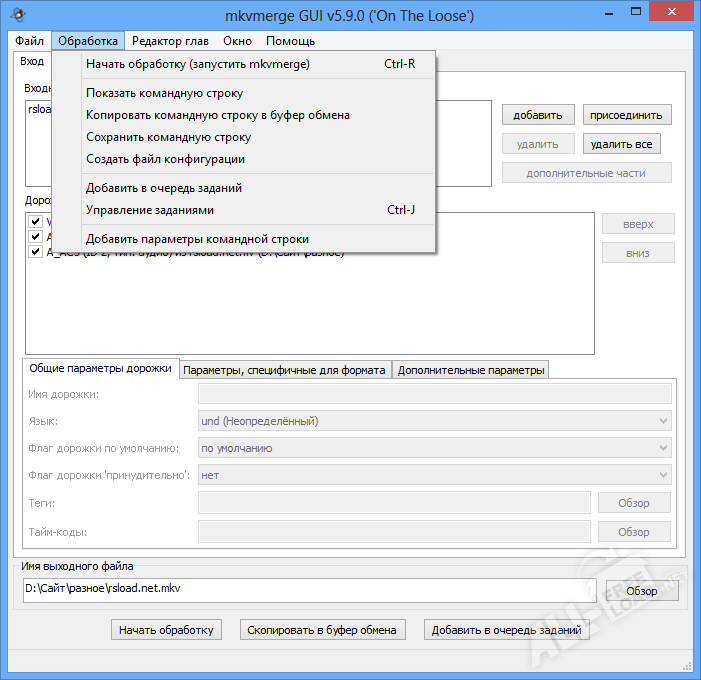Viewport: 701px width, 680px height.
Task: Open the Редактор глав menu
Action: point(170,41)
